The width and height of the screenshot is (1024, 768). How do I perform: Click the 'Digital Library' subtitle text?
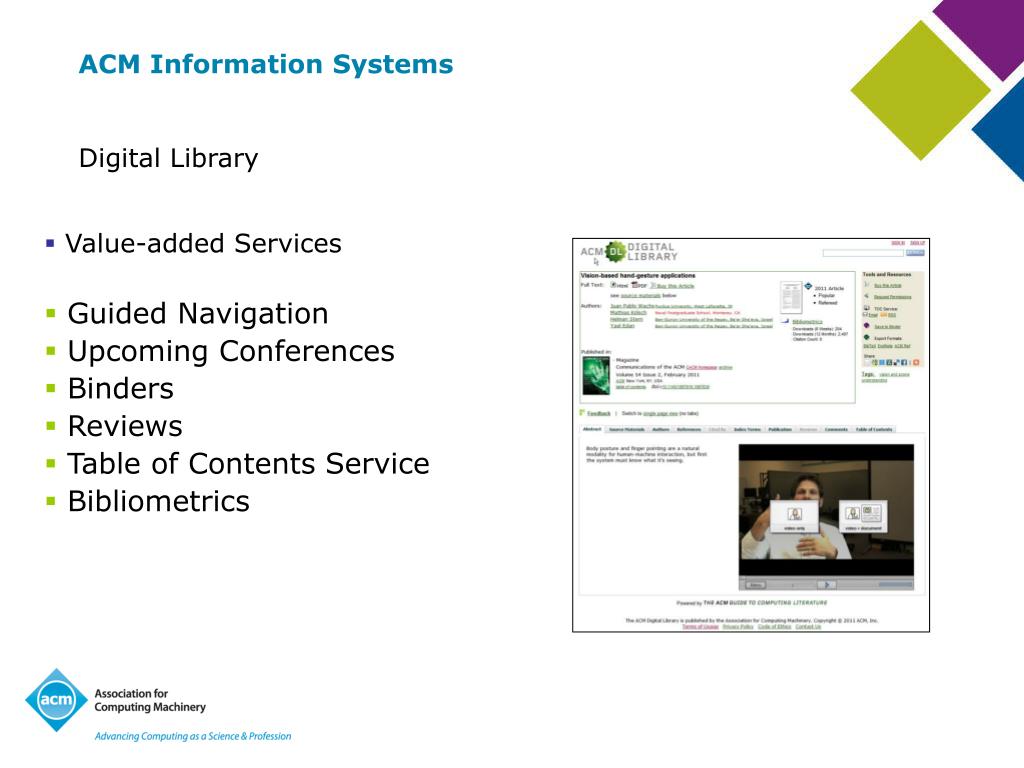(x=168, y=159)
